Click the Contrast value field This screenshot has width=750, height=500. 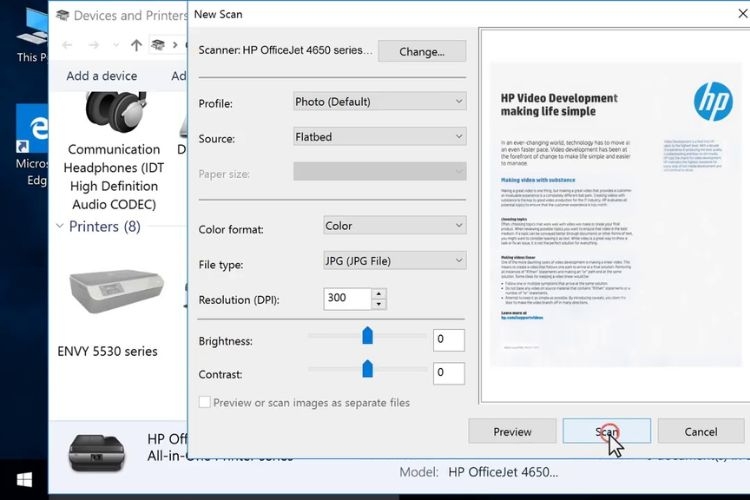pyautogui.click(x=449, y=373)
